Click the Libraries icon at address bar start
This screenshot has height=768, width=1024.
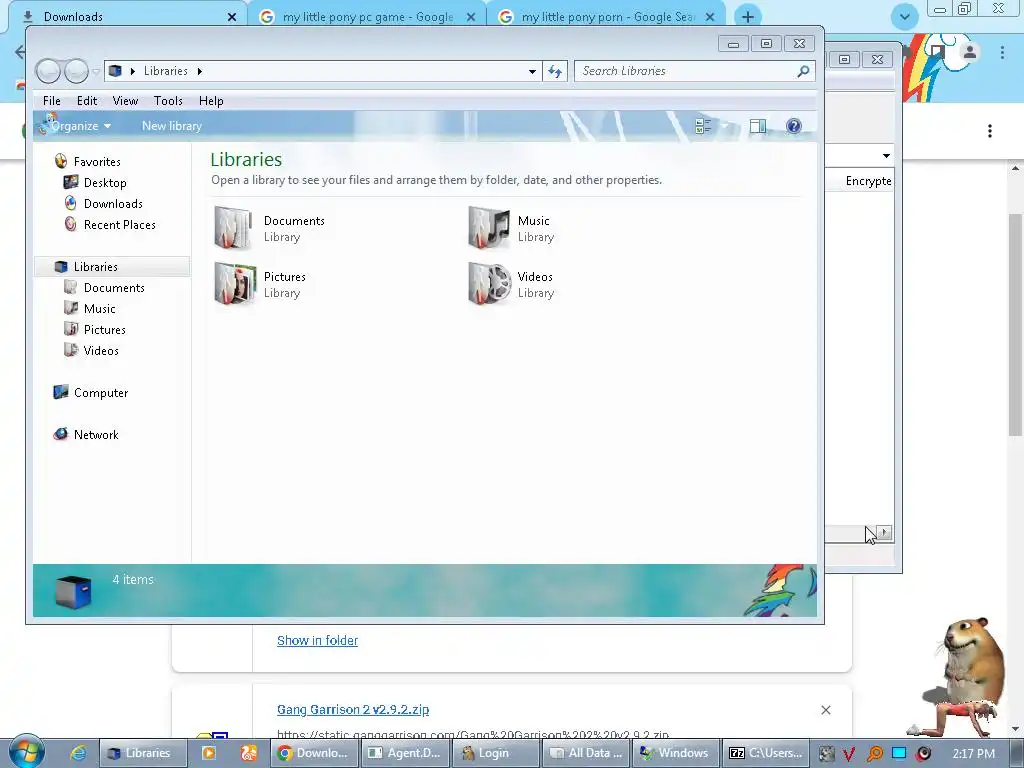tap(115, 71)
